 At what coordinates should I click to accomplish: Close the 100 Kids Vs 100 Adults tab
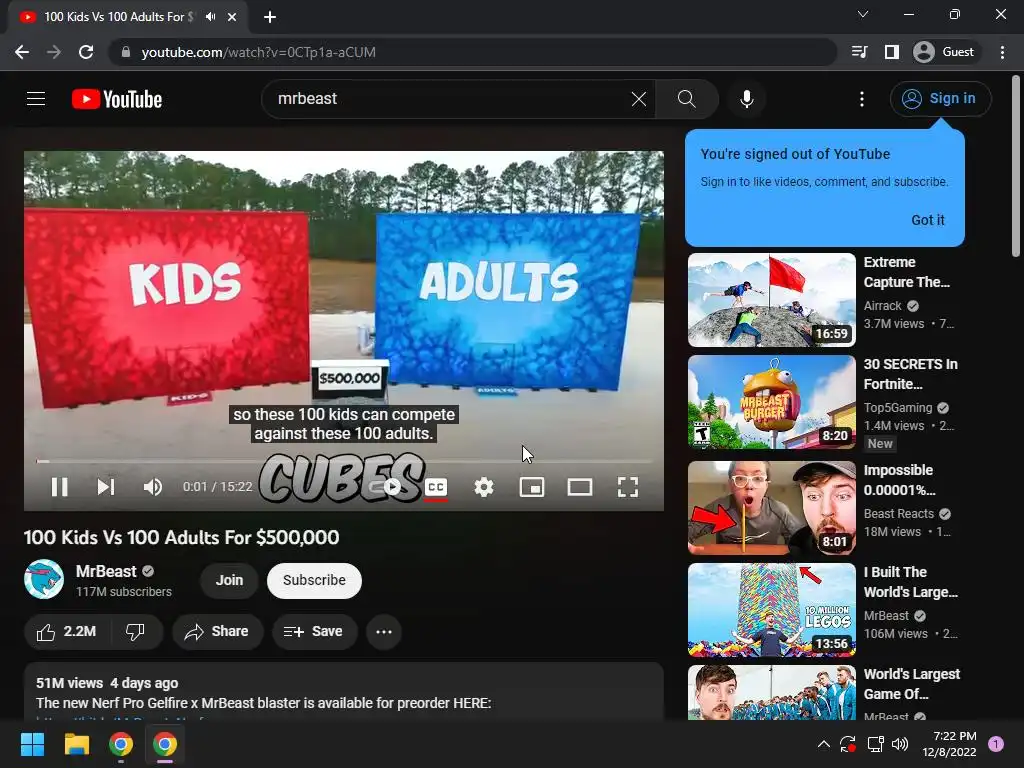pyautogui.click(x=232, y=17)
